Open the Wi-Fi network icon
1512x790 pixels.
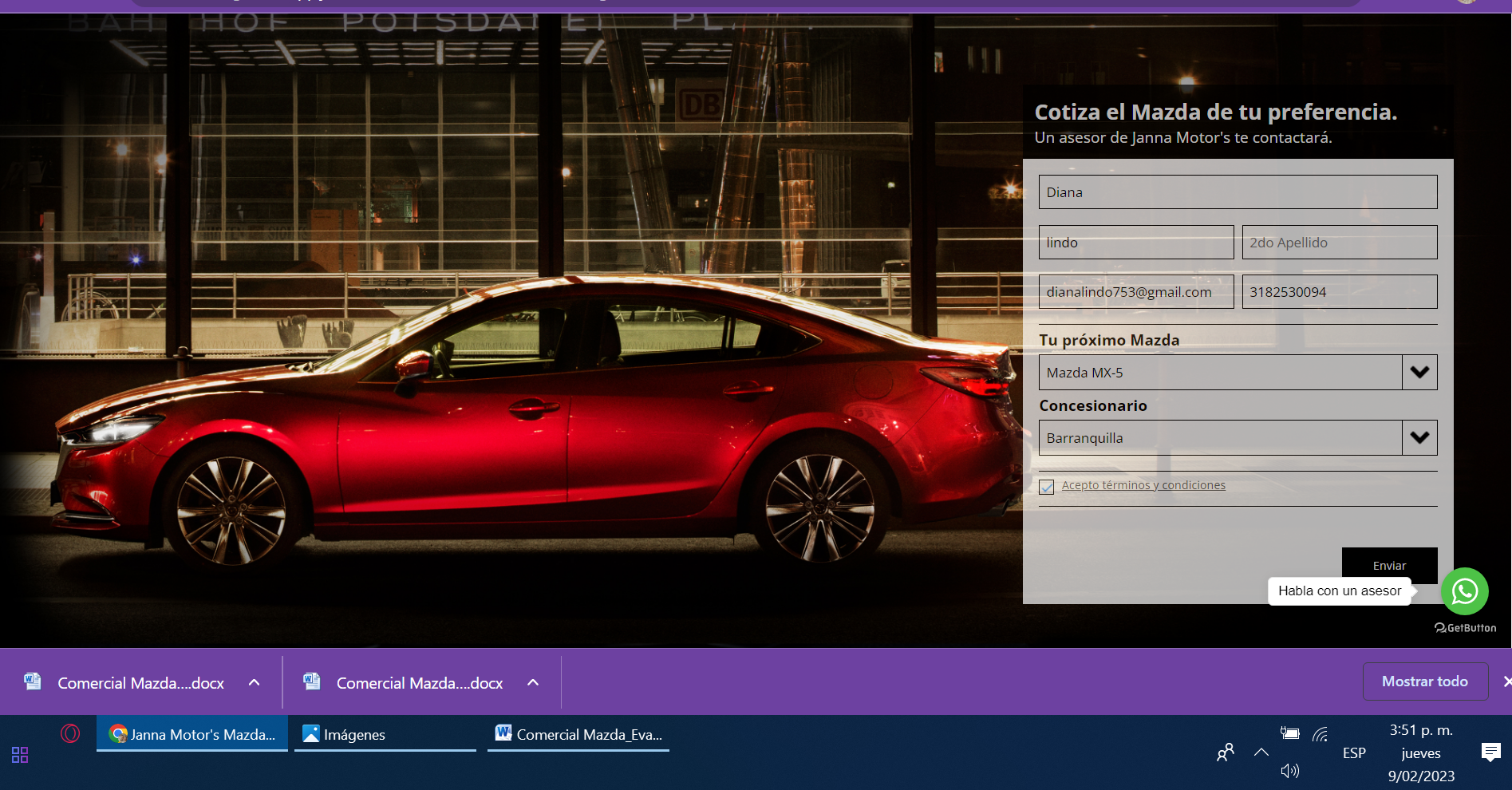1321,733
